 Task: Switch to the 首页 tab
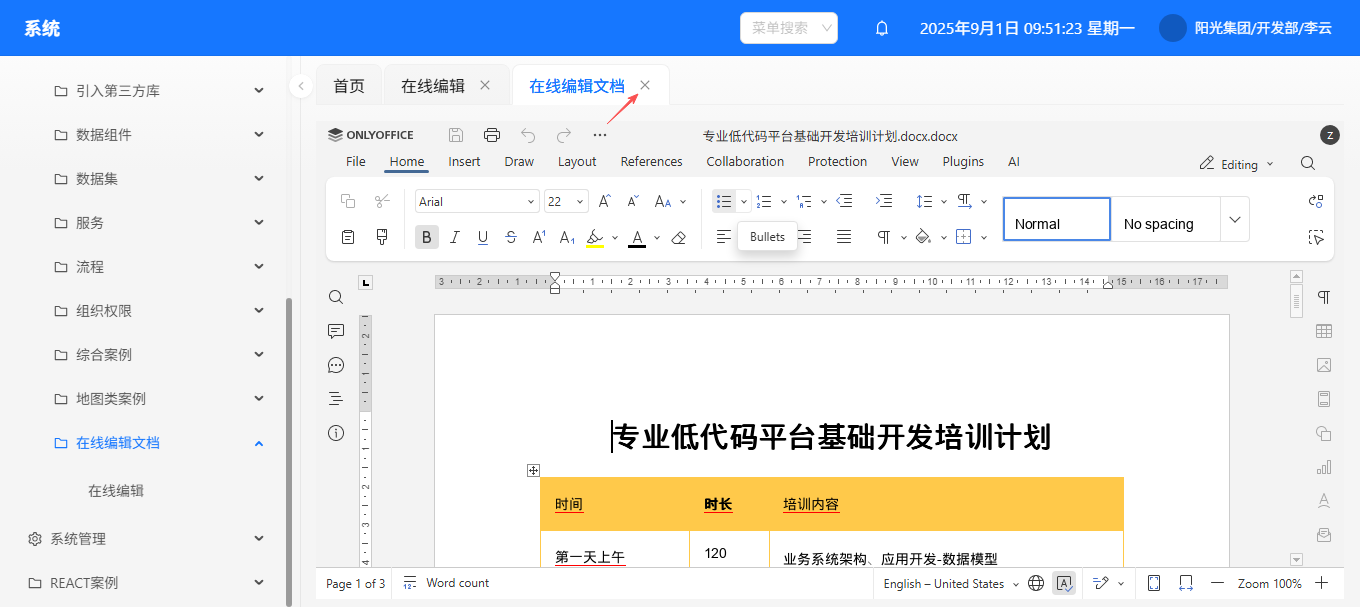[x=349, y=86]
